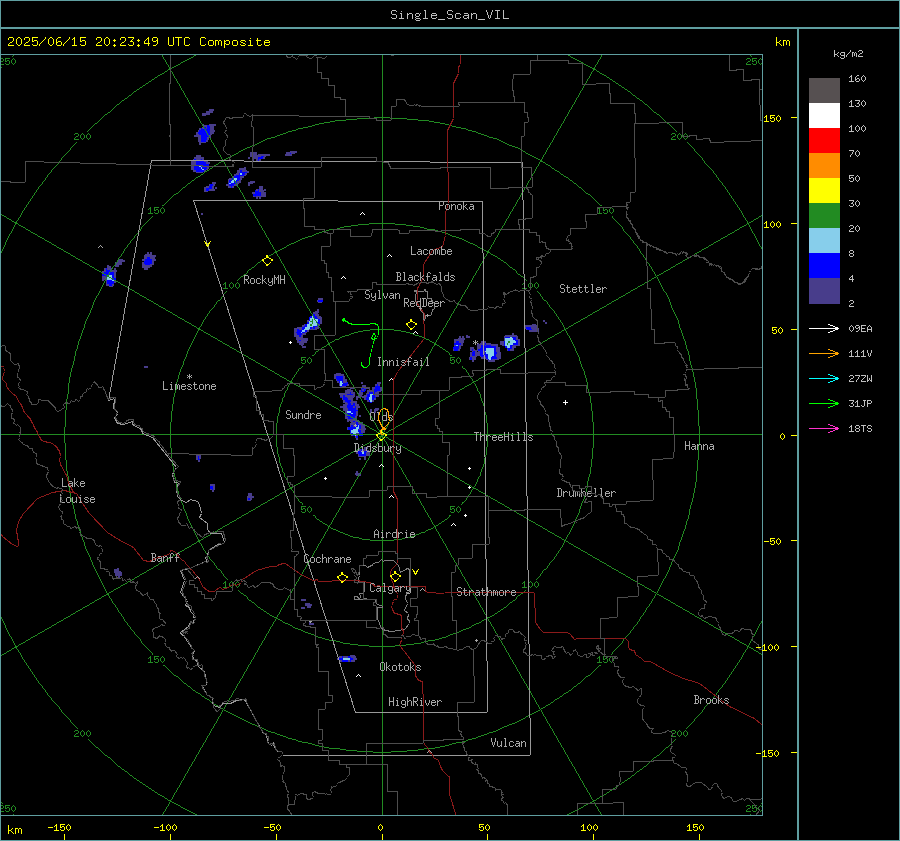Click the kg/m2 units label
The height and width of the screenshot is (841, 900).
point(848,54)
